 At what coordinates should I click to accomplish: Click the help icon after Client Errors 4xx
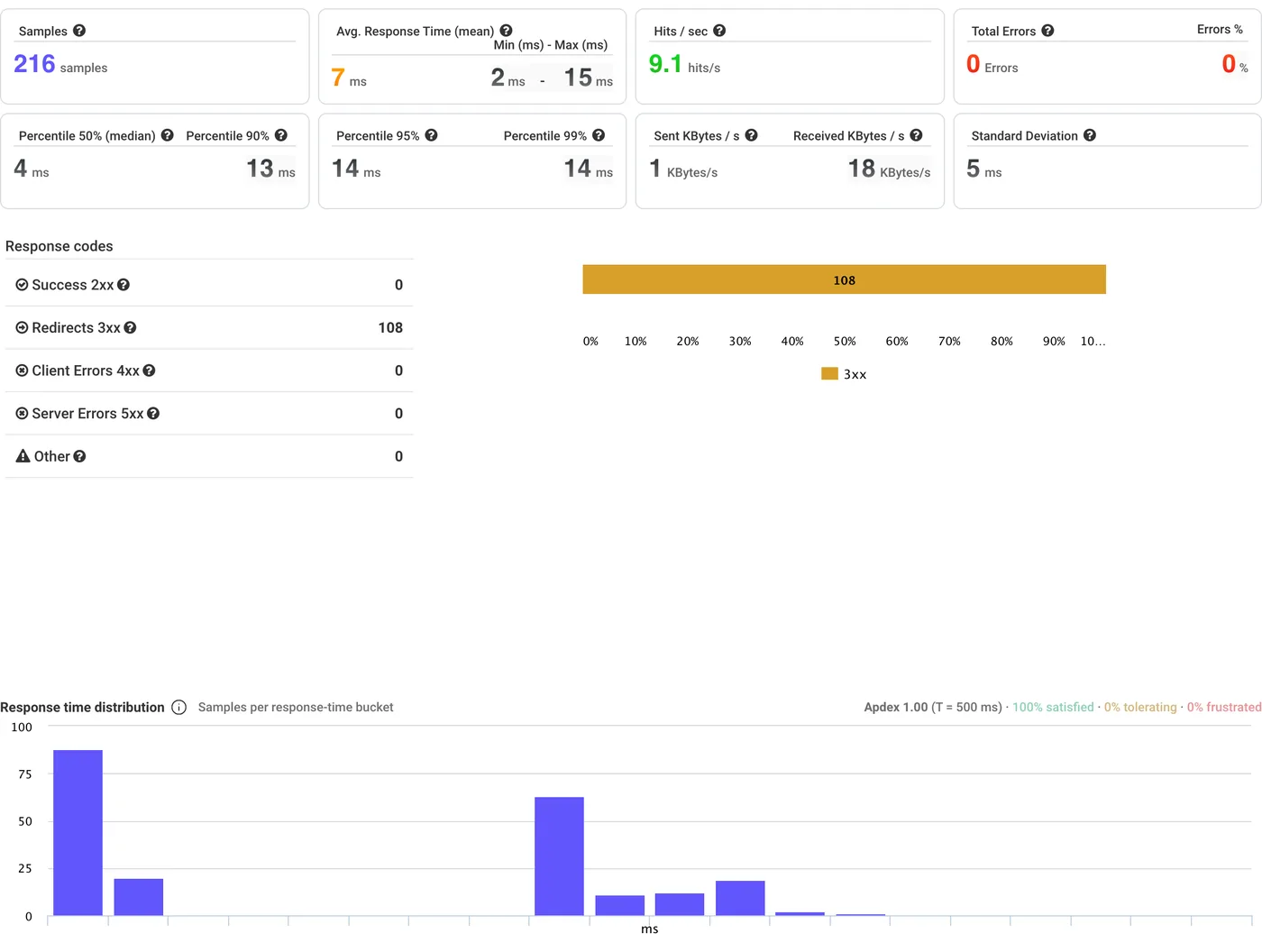pos(149,371)
